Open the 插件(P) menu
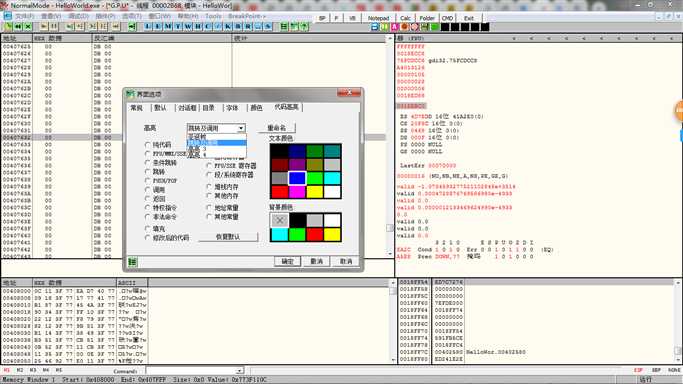 pyautogui.click(x=105, y=16)
